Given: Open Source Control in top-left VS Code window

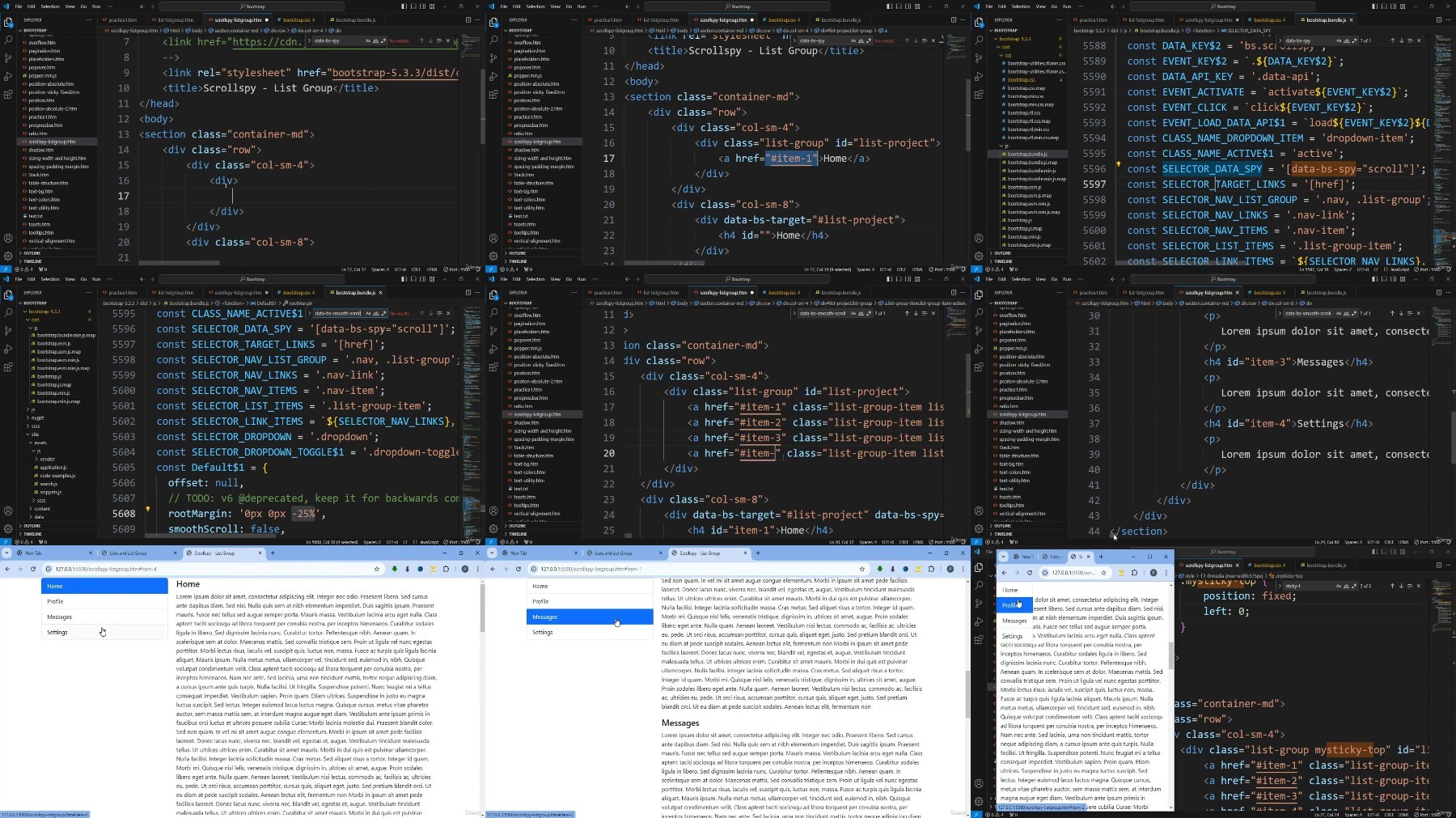Looking at the screenshot, I should click(8, 58).
